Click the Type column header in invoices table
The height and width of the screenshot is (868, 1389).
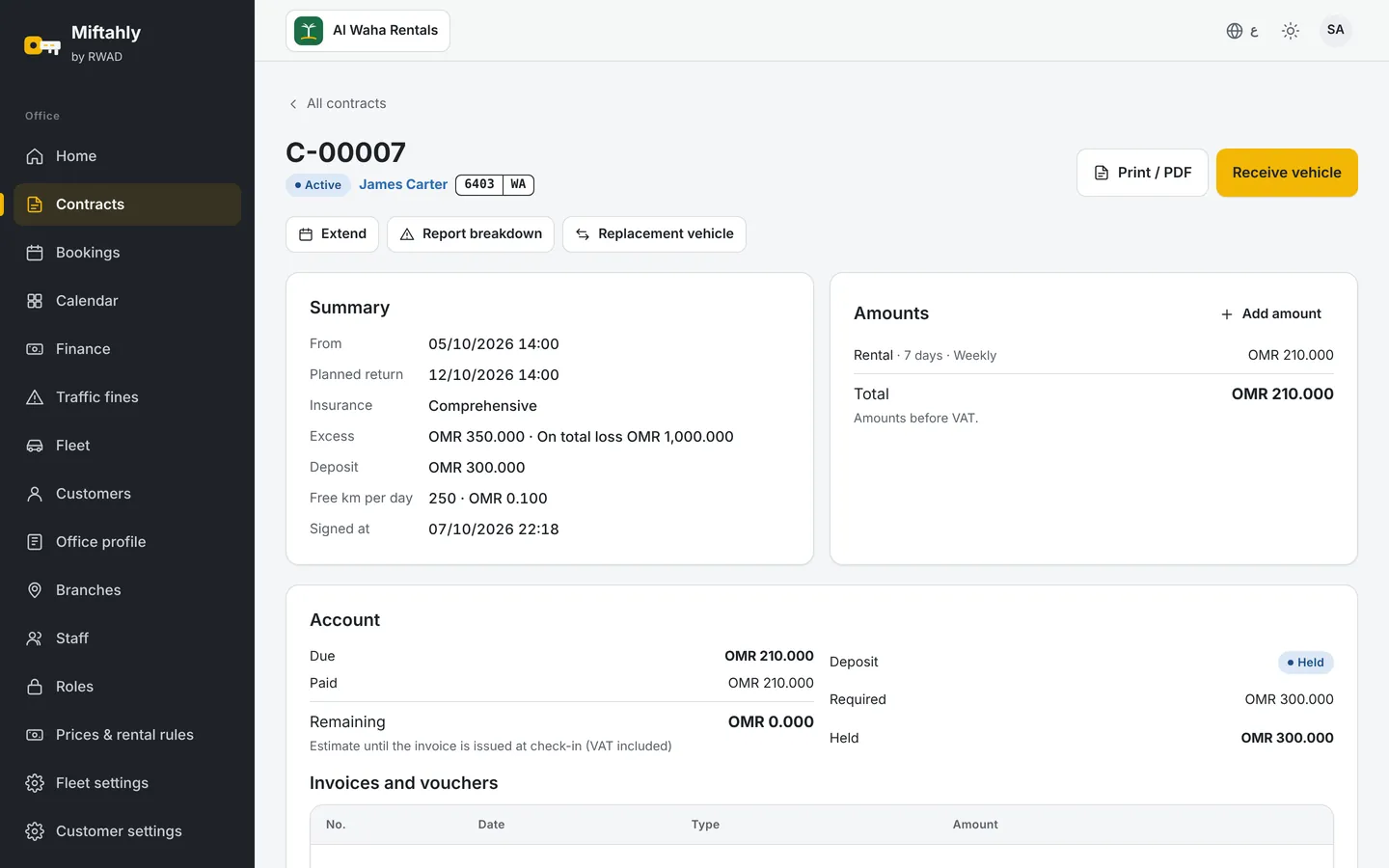705,825
